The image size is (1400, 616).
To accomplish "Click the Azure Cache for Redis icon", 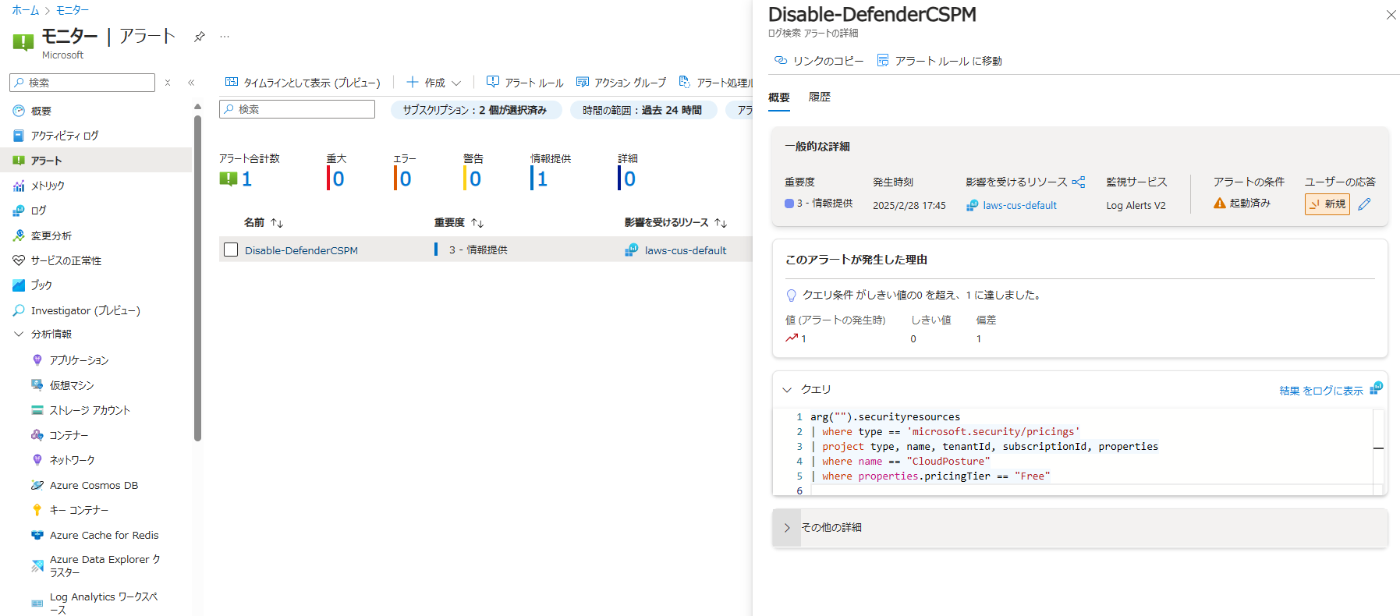I will [x=37, y=536].
